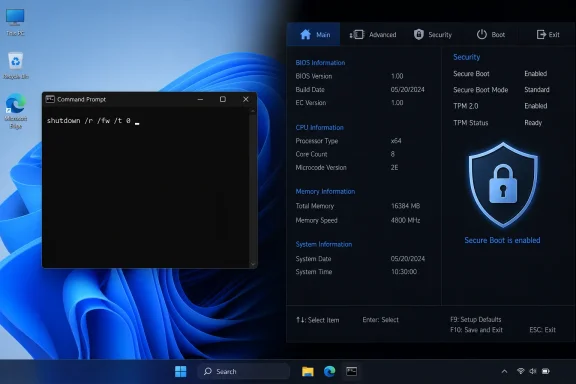Select the Secure Boot Enabled value
Screen dimensions: 576x384
[536, 73]
